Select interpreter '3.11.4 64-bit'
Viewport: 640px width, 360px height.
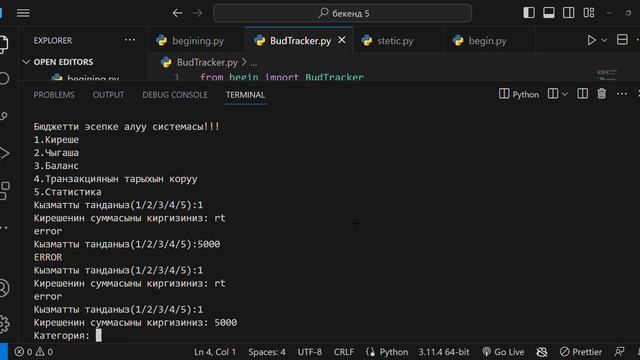click(x=444, y=352)
